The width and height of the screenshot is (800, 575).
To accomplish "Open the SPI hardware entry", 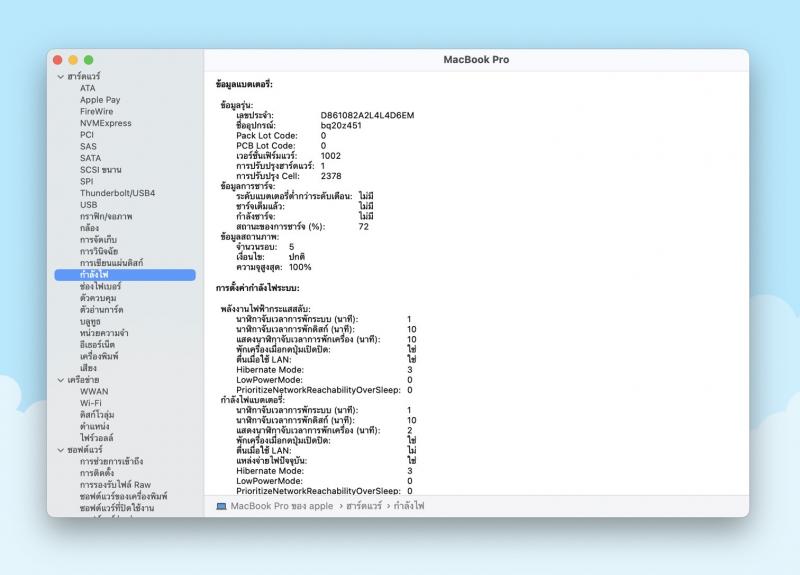I will click(x=87, y=181).
